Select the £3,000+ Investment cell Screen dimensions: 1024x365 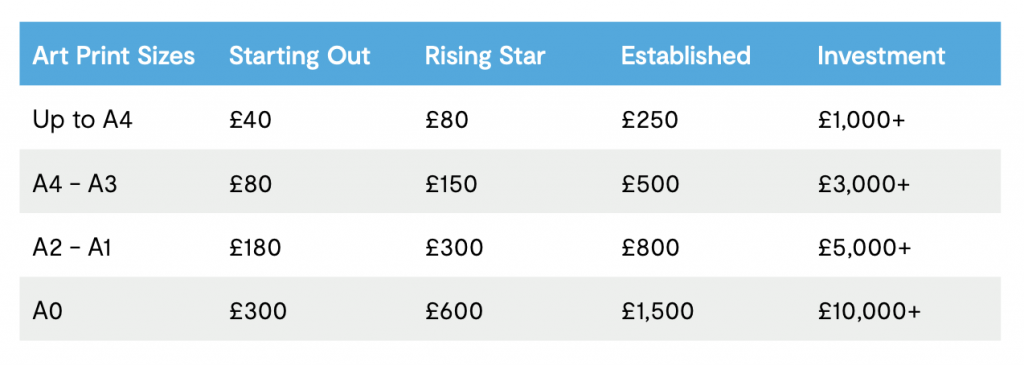click(863, 185)
